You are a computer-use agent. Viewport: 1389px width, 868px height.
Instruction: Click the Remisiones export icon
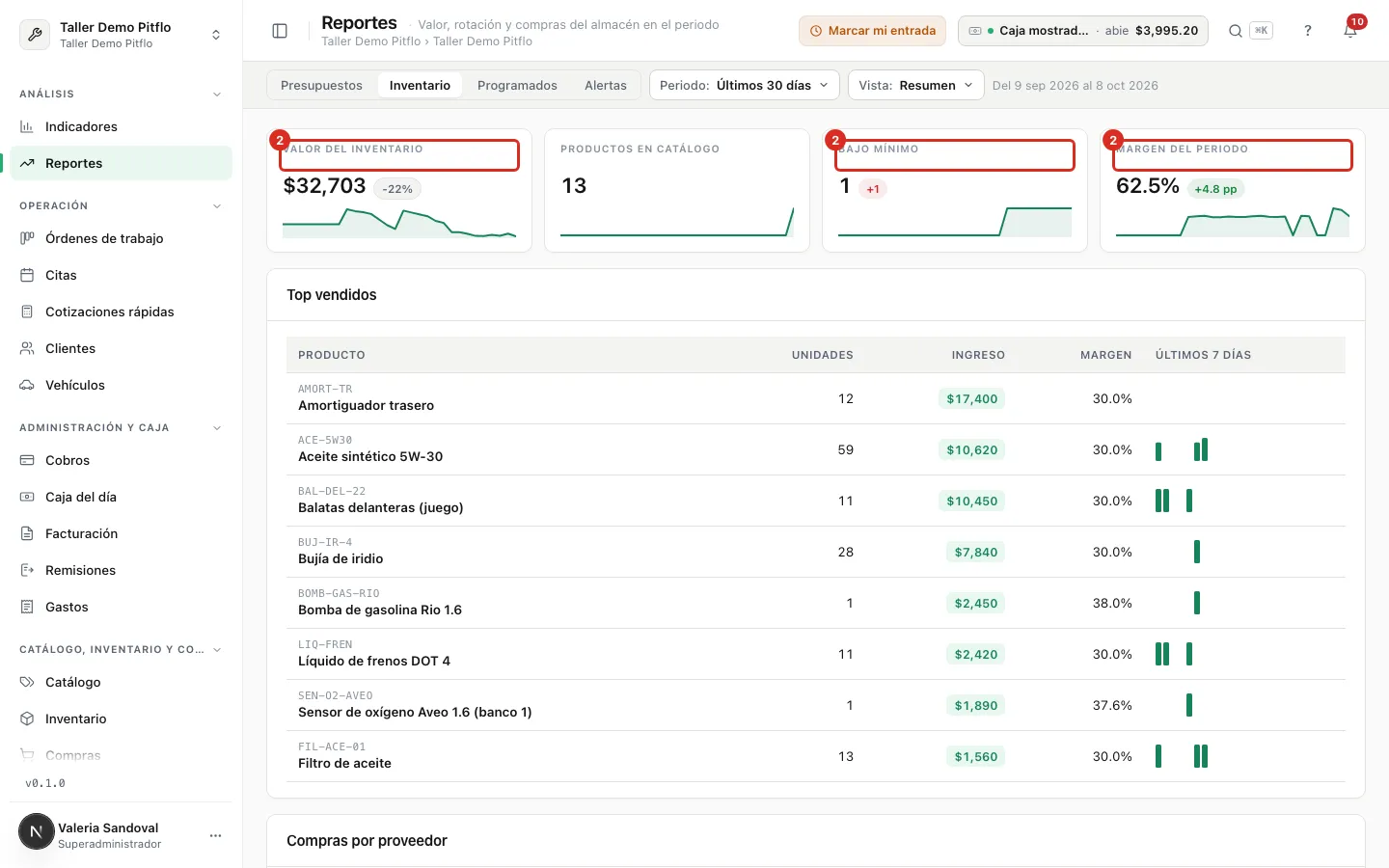coord(27,570)
